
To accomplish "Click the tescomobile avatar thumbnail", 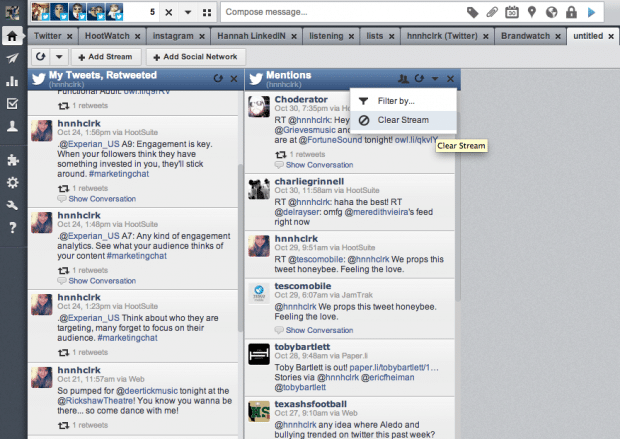I will (259, 293).
